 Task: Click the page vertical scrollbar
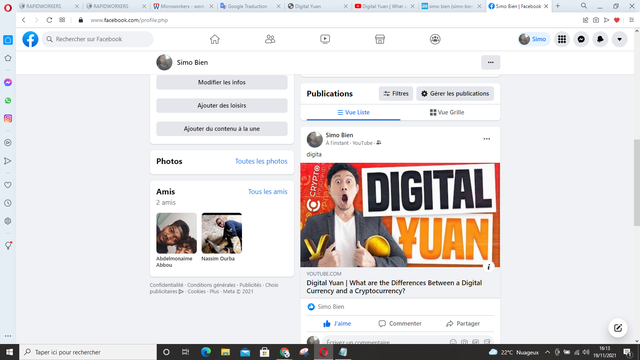click(x=636, y=182)
